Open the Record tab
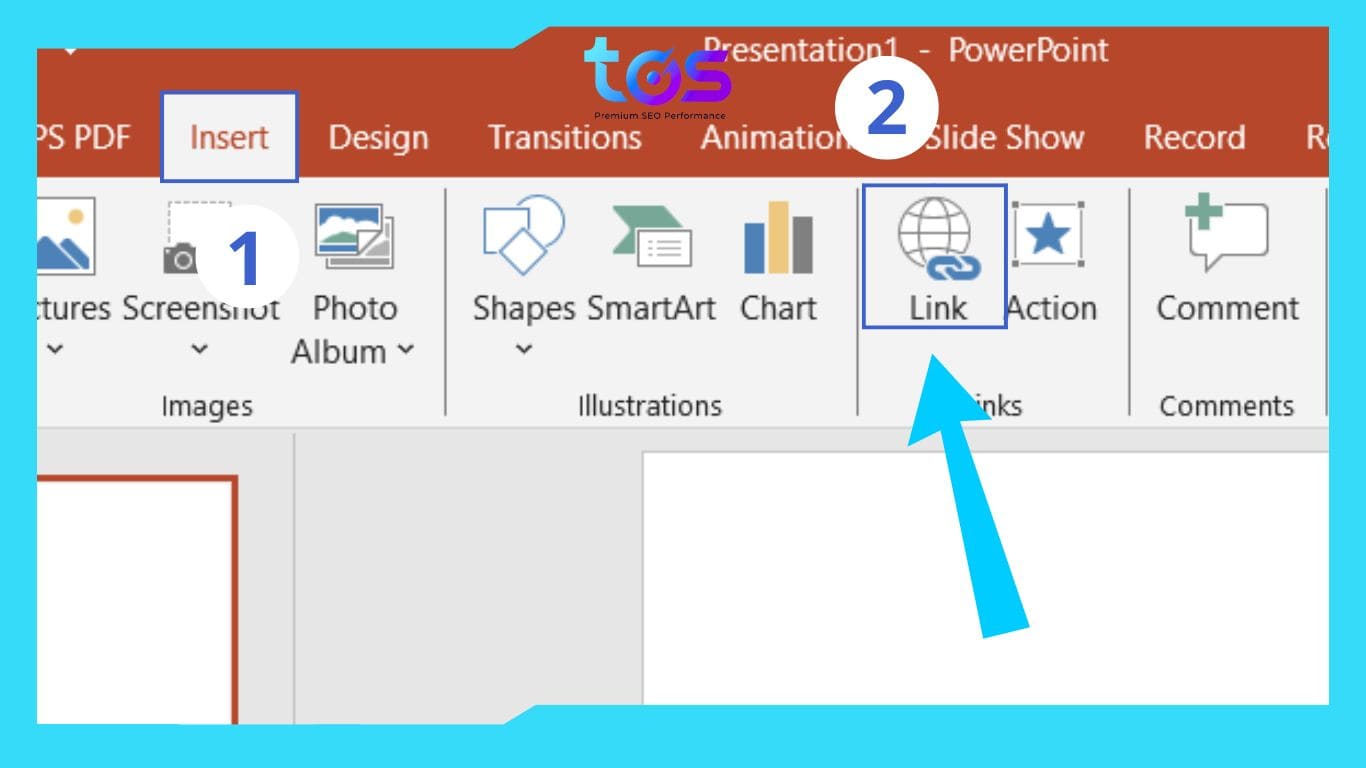Image resolution: width=1366 pixels, height=768 pixels. (x=1194, y=137)
